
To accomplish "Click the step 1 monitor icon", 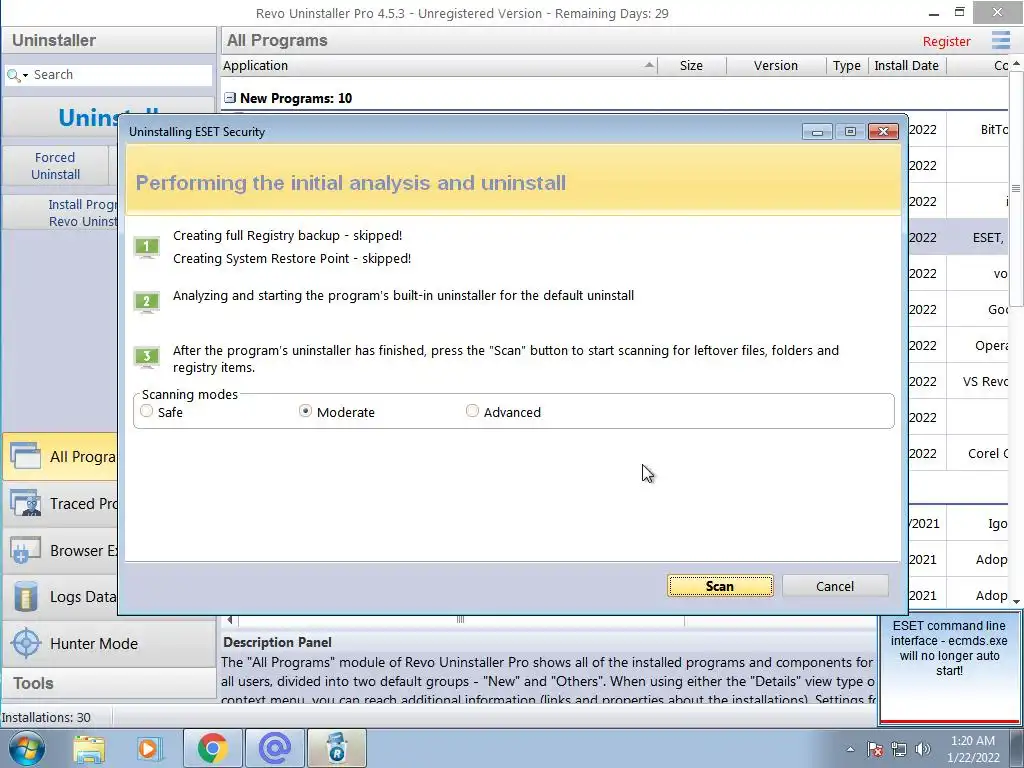I will pyautogui.click(x=147, y=248).
